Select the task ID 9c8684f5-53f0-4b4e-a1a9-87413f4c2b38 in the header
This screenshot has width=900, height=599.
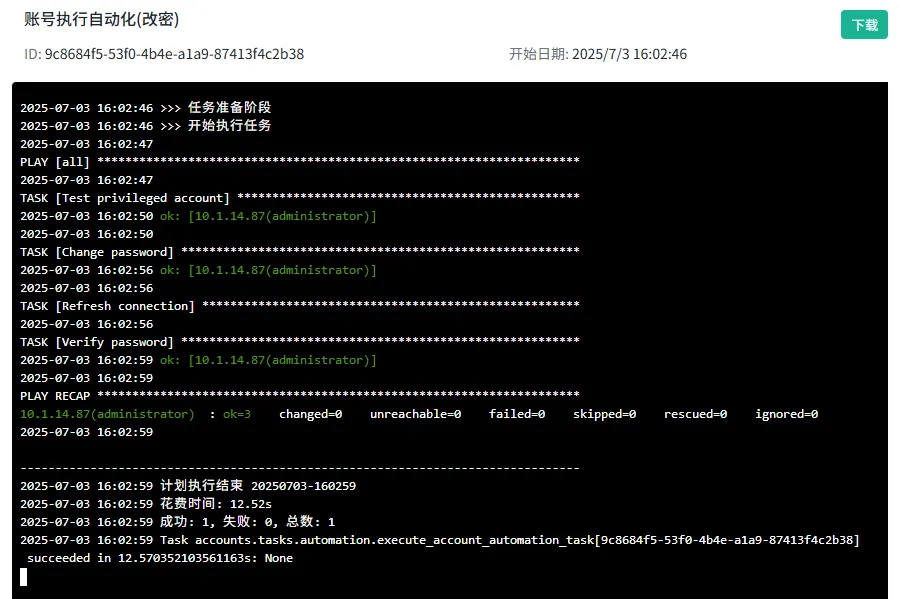tap(174, 54)
